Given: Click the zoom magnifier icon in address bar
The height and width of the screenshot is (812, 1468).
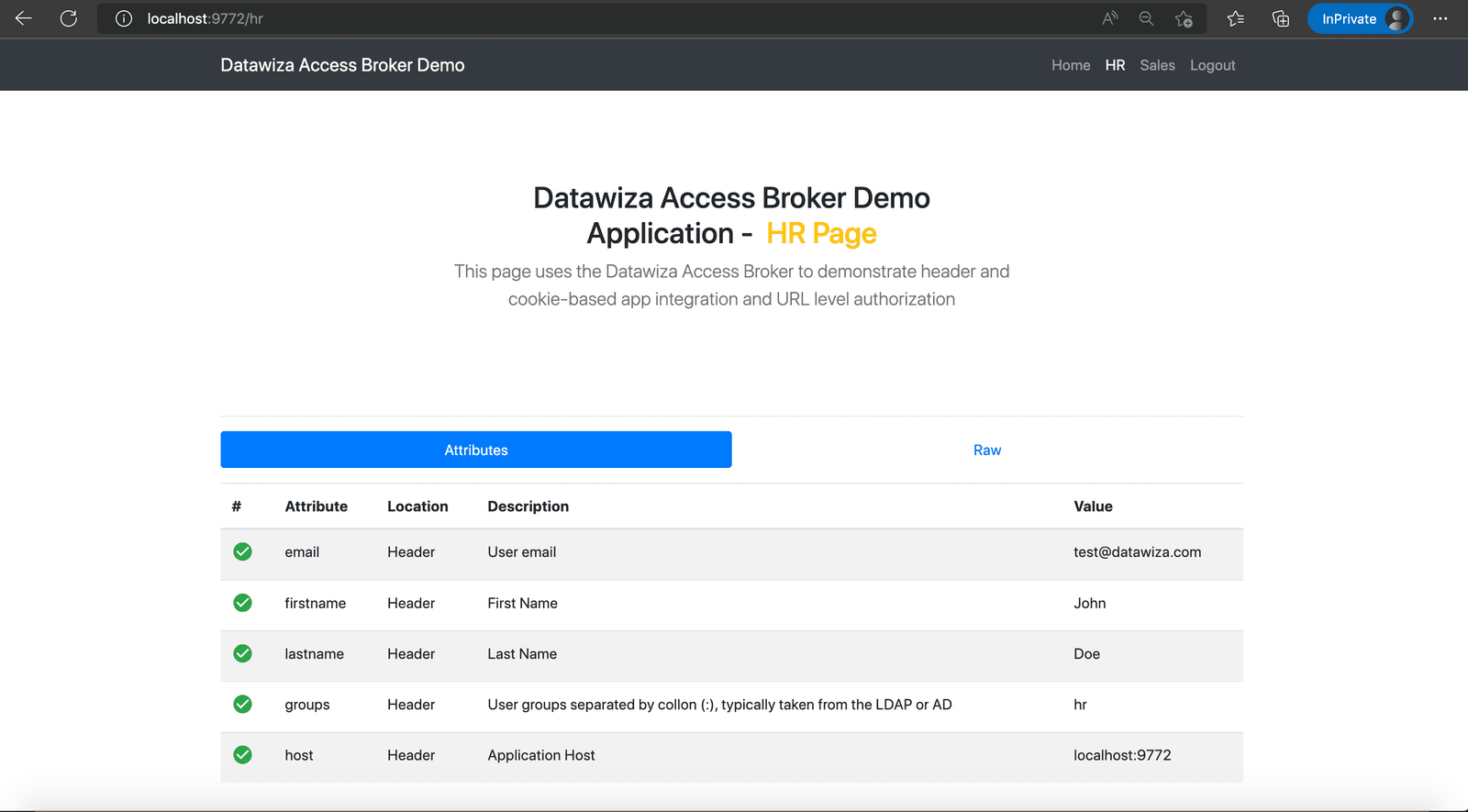Looking at the screenshot, I should [x=1146, y=18].
